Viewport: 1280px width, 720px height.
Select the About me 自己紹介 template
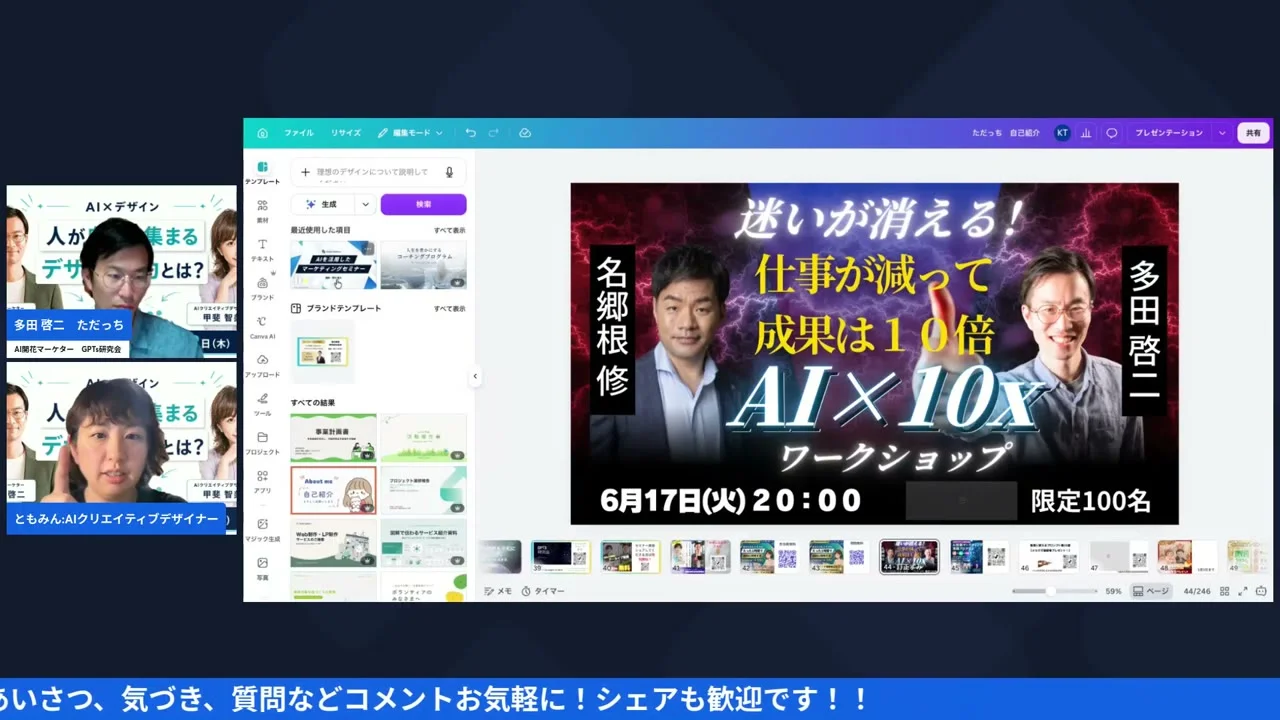click(x=333, y=490)
